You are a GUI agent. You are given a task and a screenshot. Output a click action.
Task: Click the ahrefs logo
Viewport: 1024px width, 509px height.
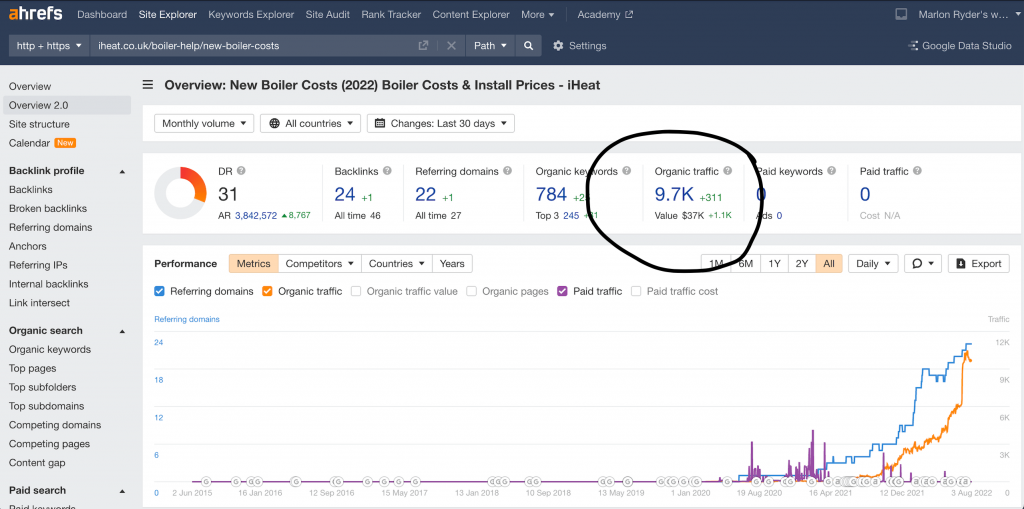[x=36, y=14]
